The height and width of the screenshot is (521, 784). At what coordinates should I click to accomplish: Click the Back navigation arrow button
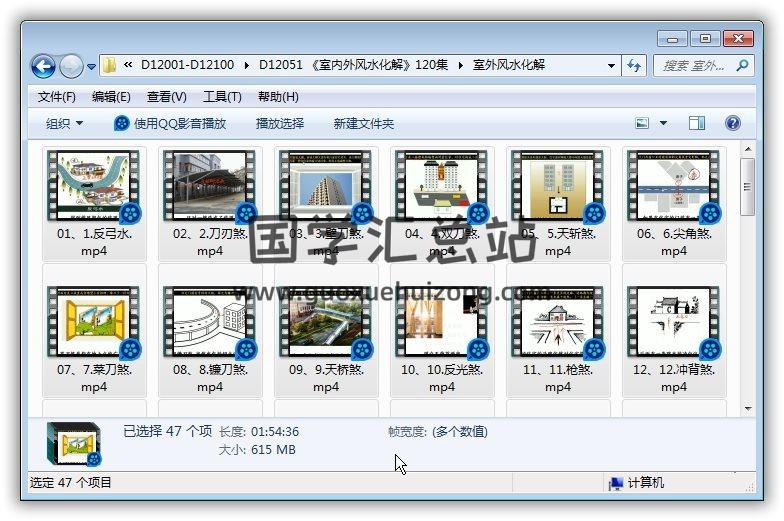43,66
